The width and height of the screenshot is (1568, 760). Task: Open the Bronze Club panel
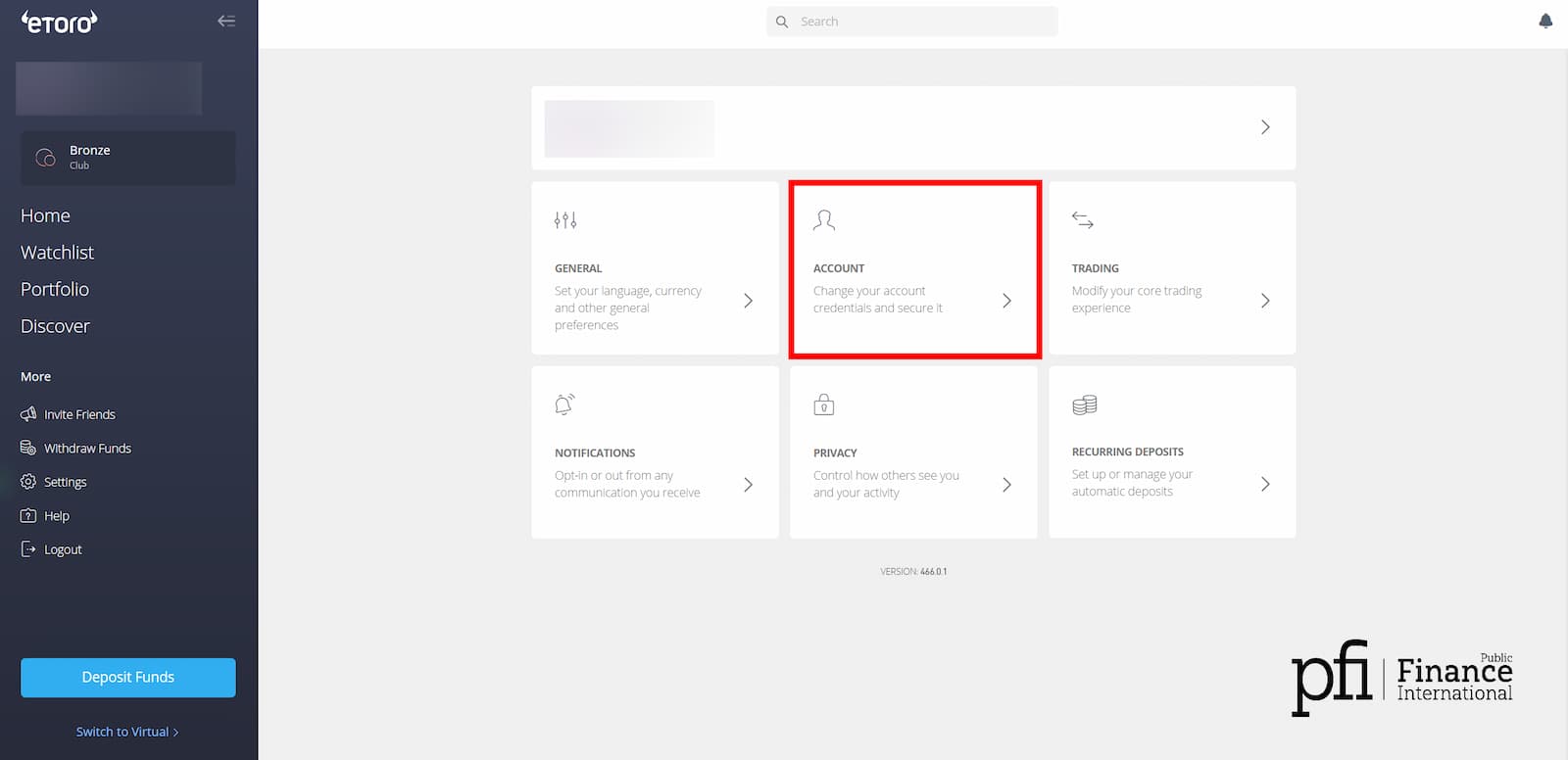tap(128, 158)
